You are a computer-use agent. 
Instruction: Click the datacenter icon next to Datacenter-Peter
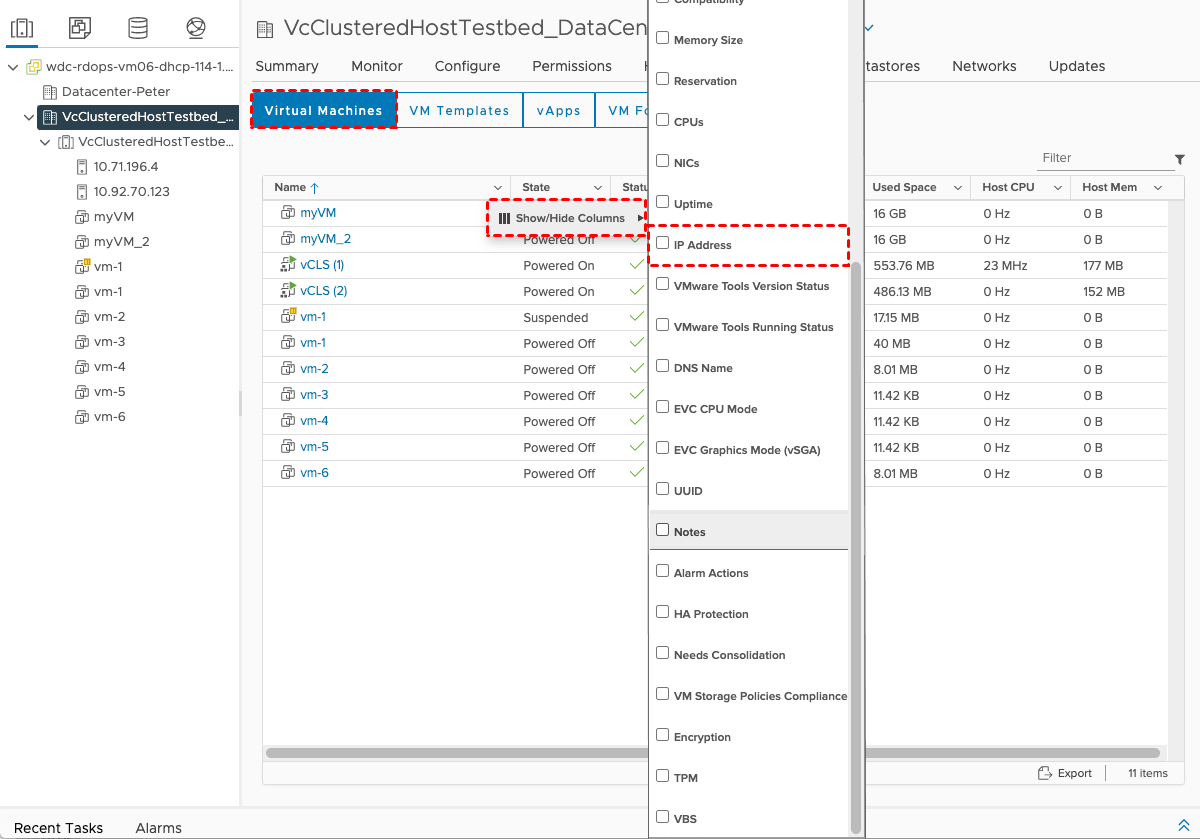(50, 92)
